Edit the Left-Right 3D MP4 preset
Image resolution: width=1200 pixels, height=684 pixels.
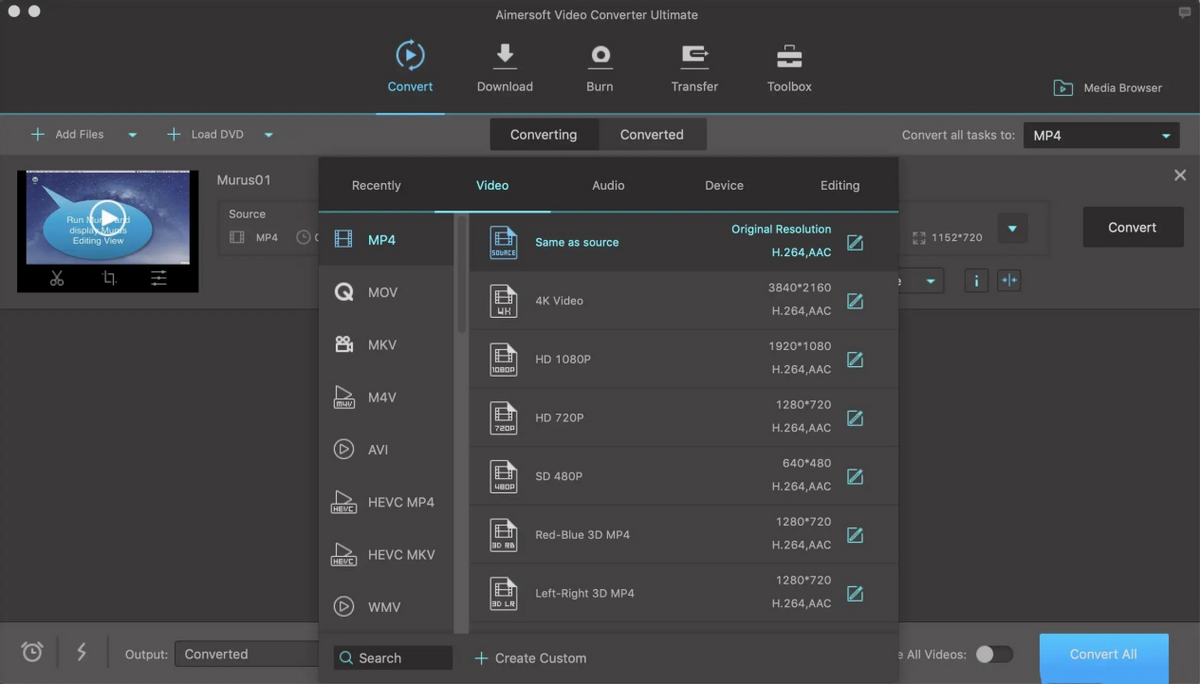click(x=855, y=594)
